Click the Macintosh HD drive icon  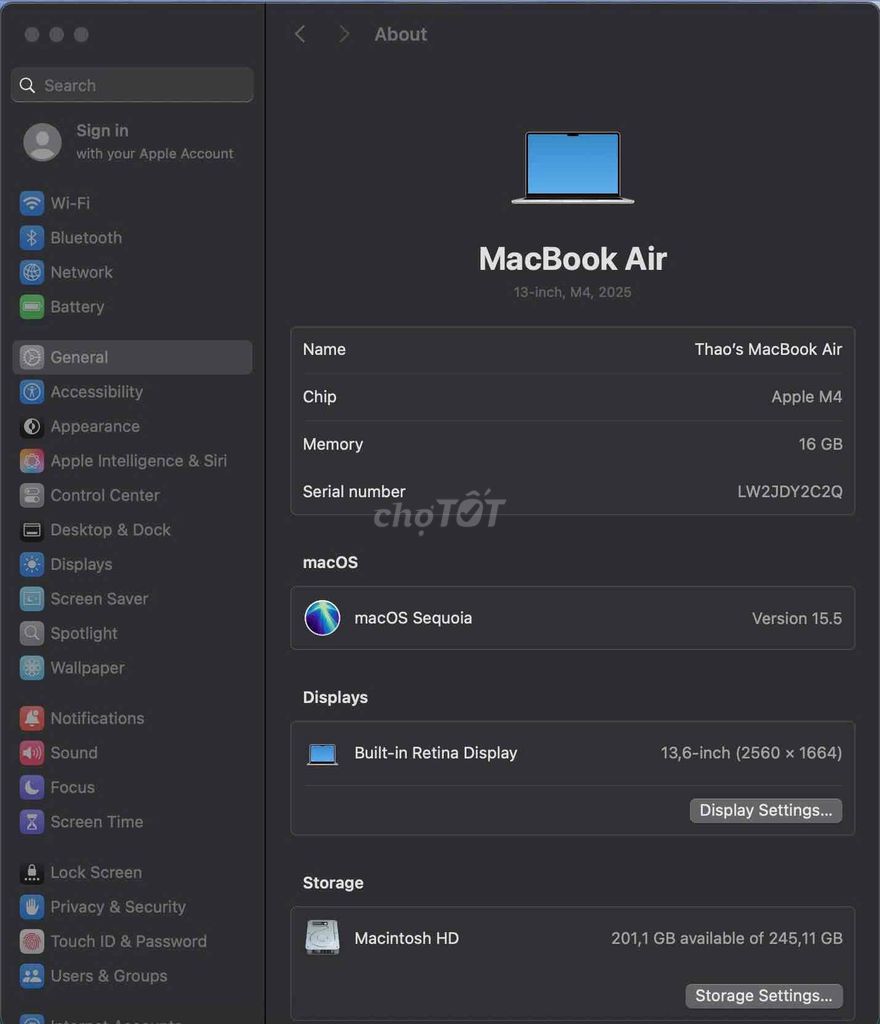pyautogui.click(x=322, y=938)
